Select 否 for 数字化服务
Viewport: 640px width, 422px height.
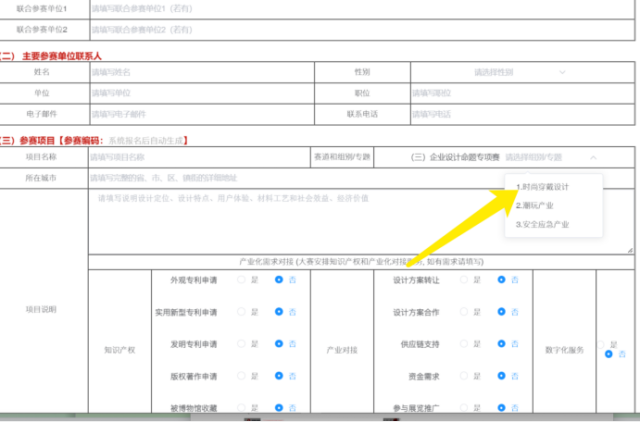tap(609, 354)
